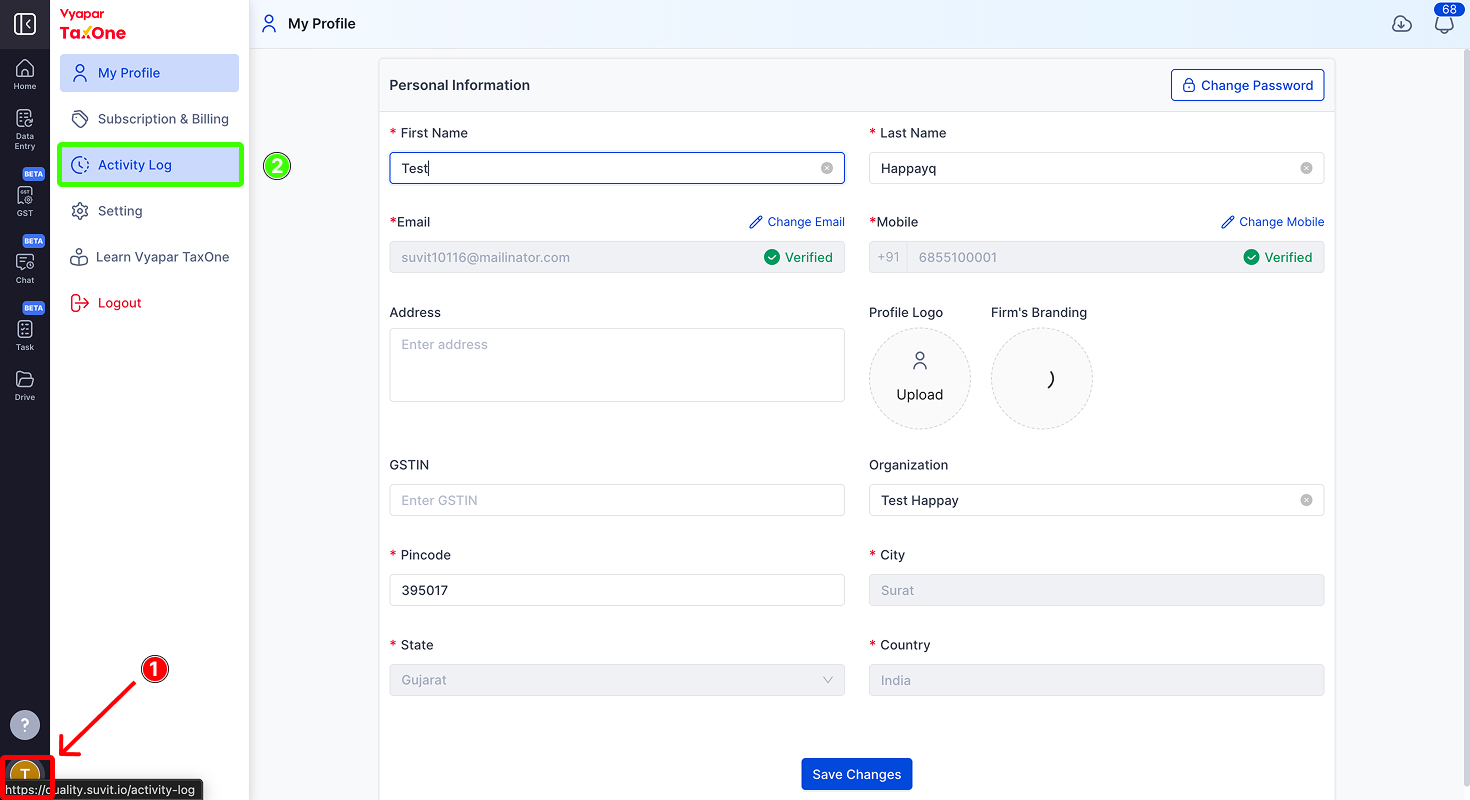Open the Activity Log menu item
The width and height of the screenshot is (1470, 800).
150,165
